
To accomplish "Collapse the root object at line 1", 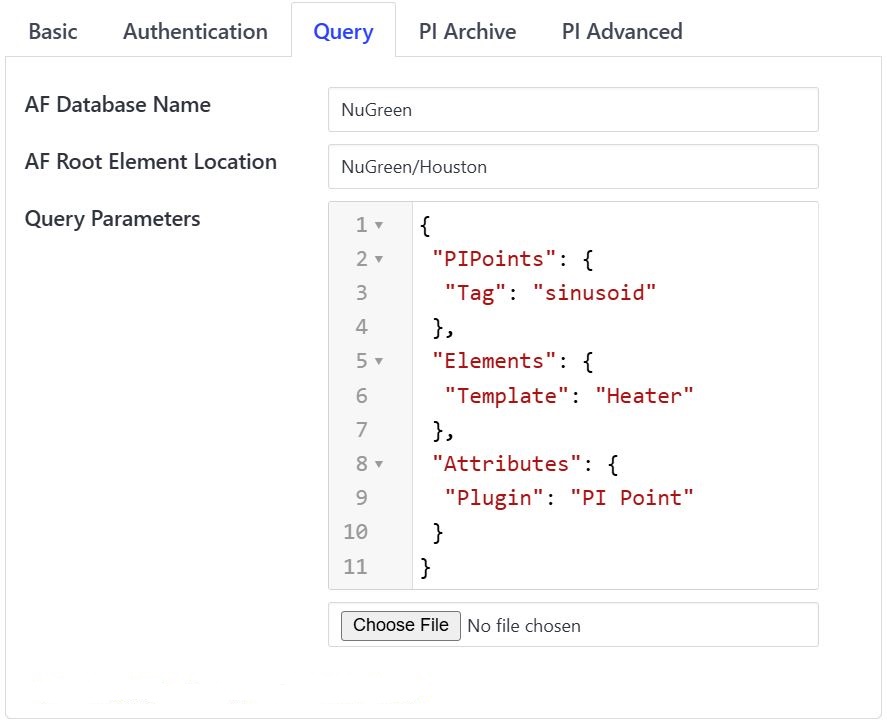I will pyautogui.click(x=379, y=226).
